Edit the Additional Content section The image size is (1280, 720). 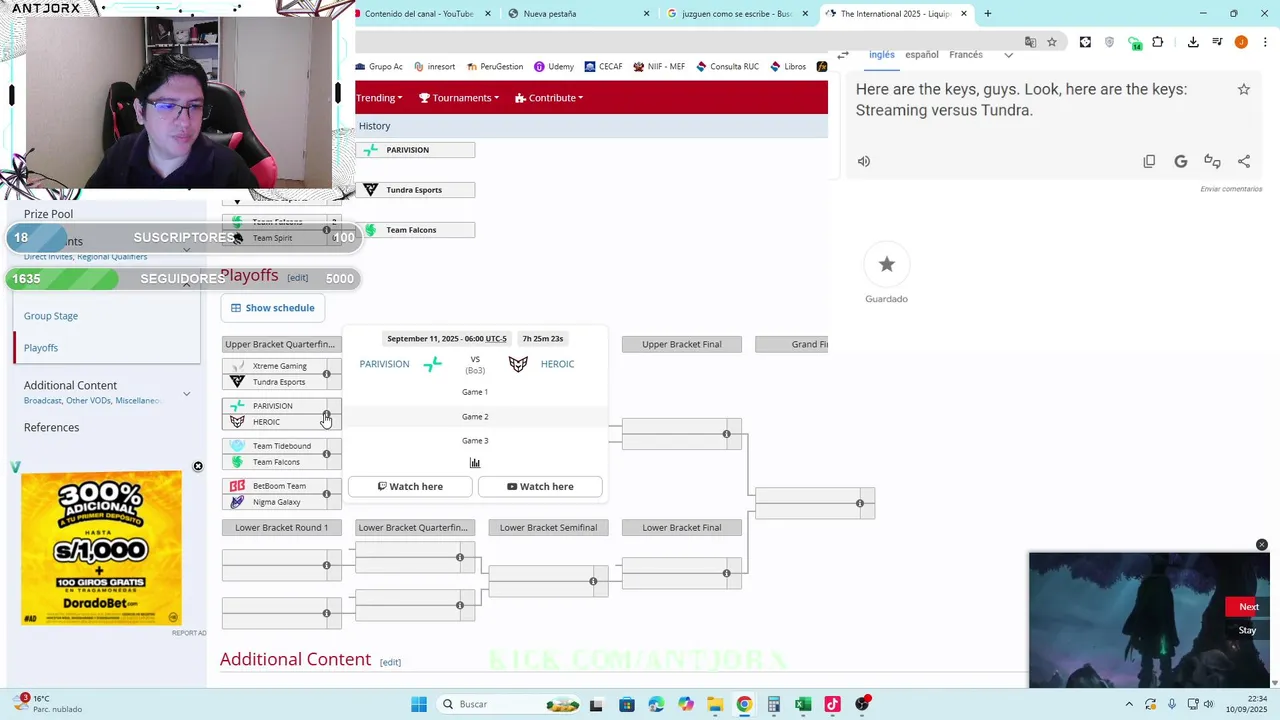point(390,662)
